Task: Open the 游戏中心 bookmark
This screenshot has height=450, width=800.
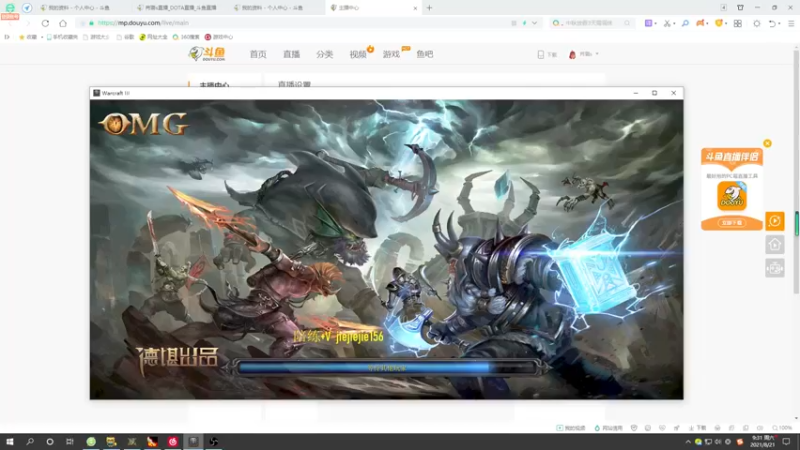Action: [219, 37]
